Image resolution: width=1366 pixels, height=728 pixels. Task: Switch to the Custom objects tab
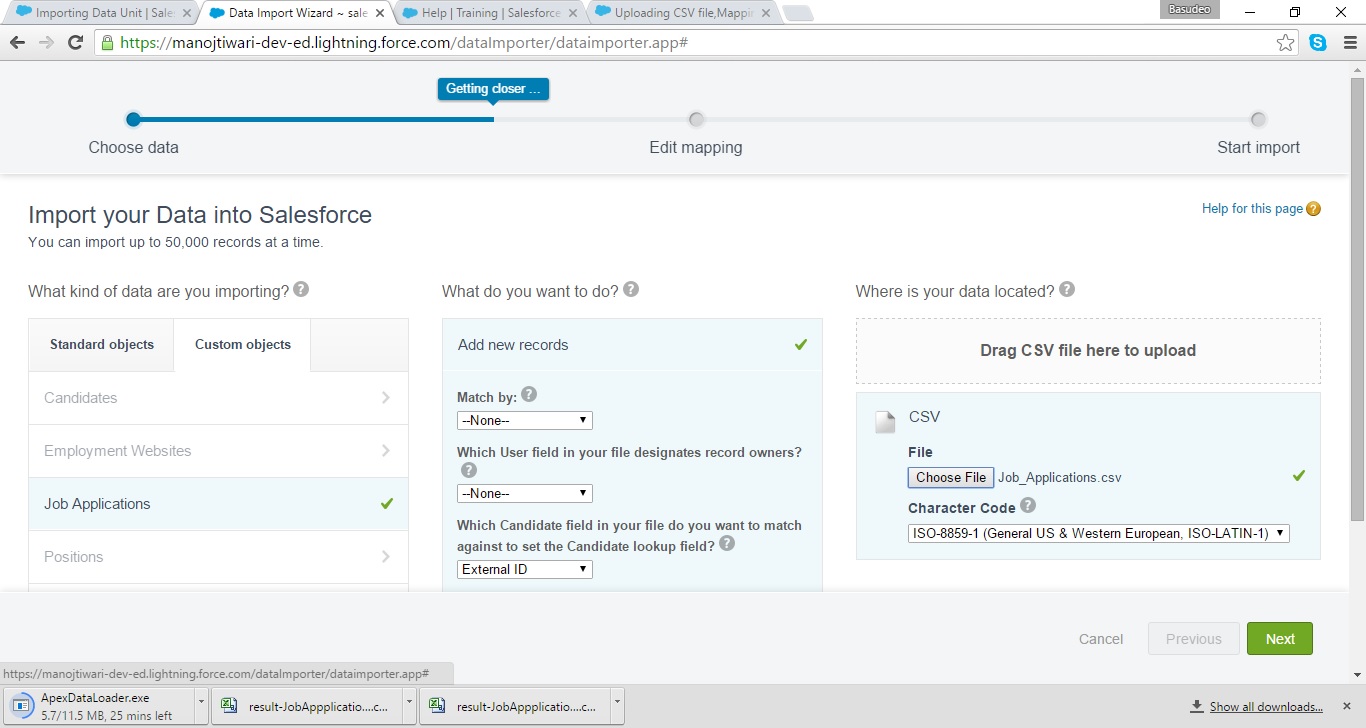pyautogui.click(x=243, y=345)
